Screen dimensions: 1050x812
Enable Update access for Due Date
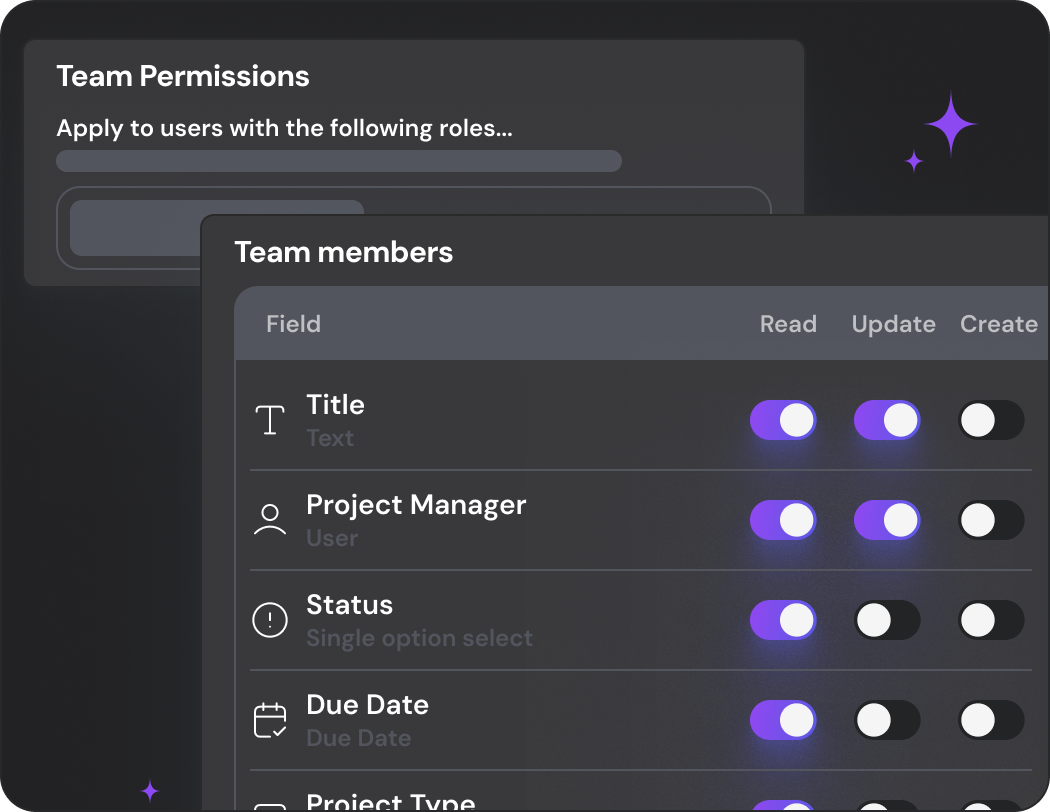click(887, 720)
